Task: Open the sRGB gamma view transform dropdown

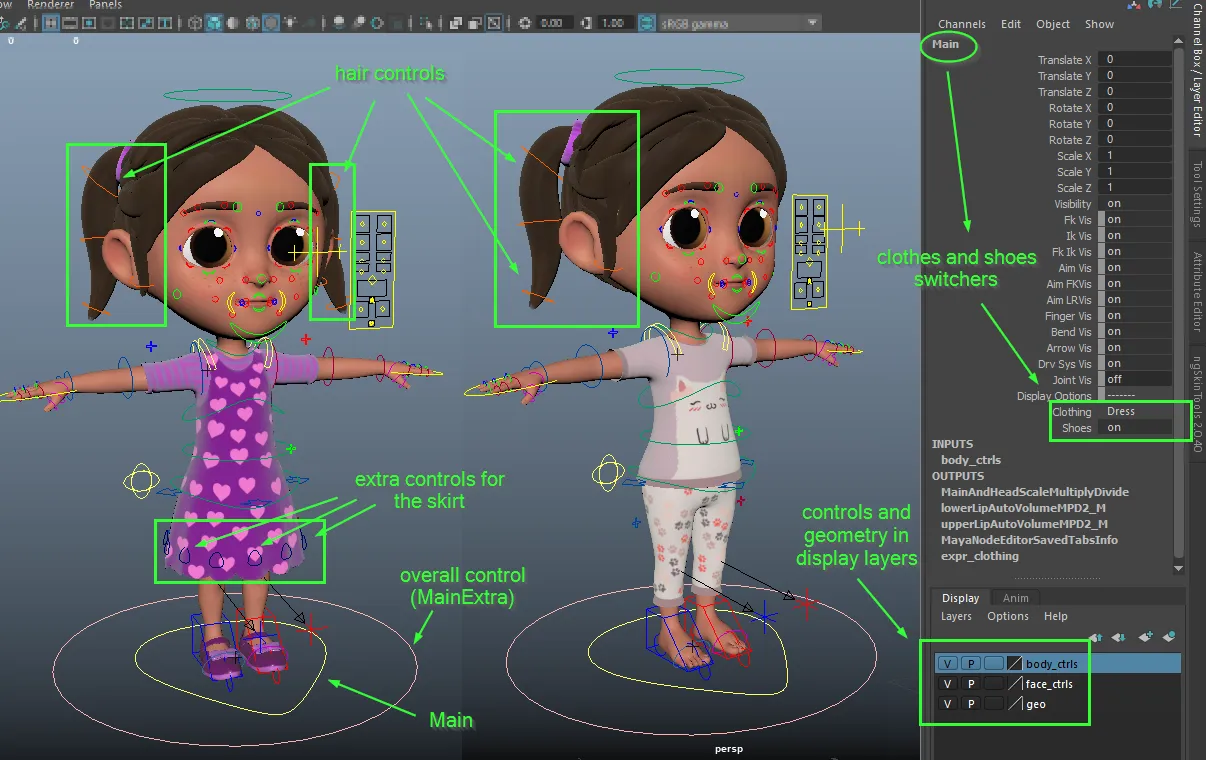Action: tap(741, 23)
